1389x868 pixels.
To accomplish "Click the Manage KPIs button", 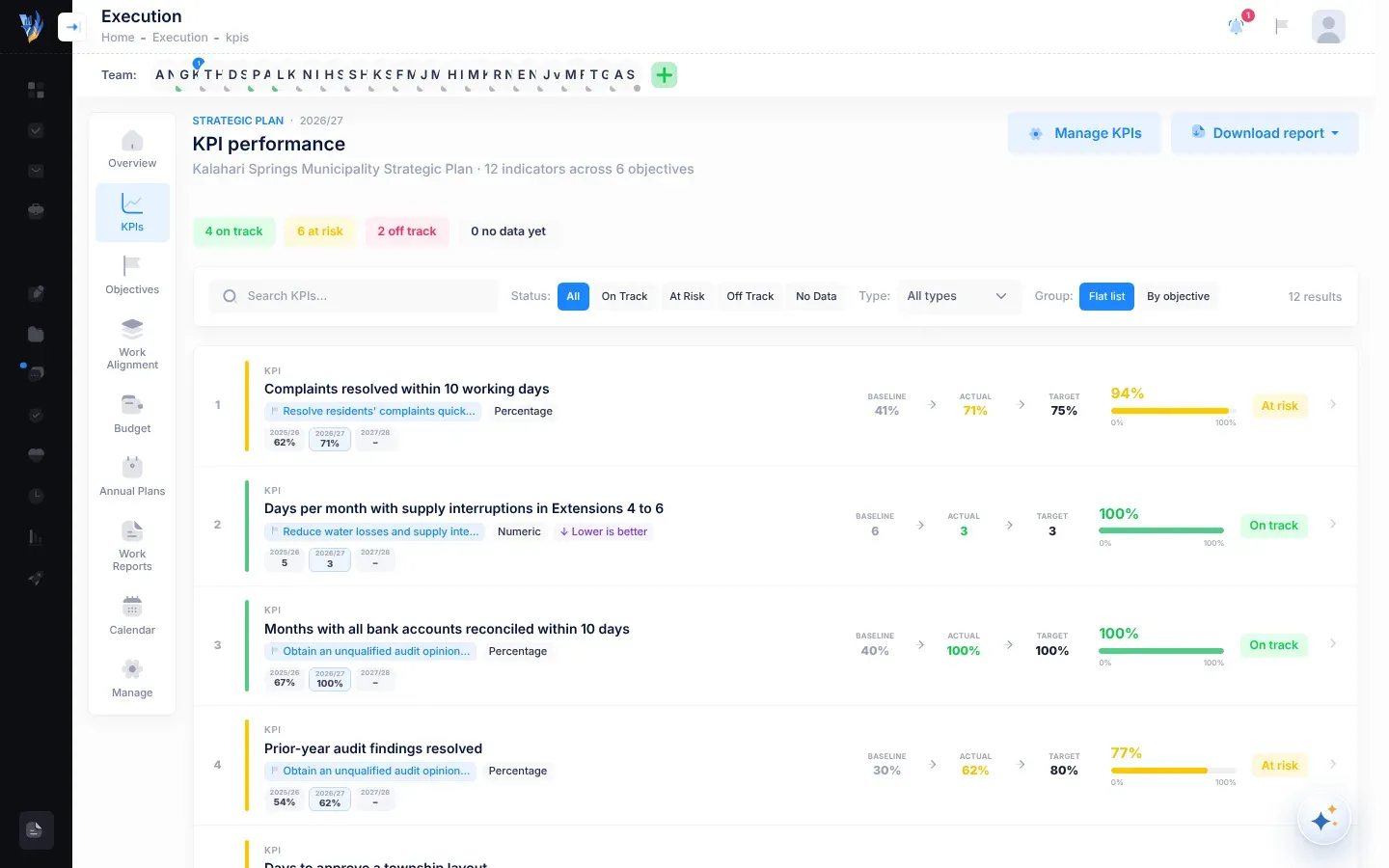I will [1084, 133].
